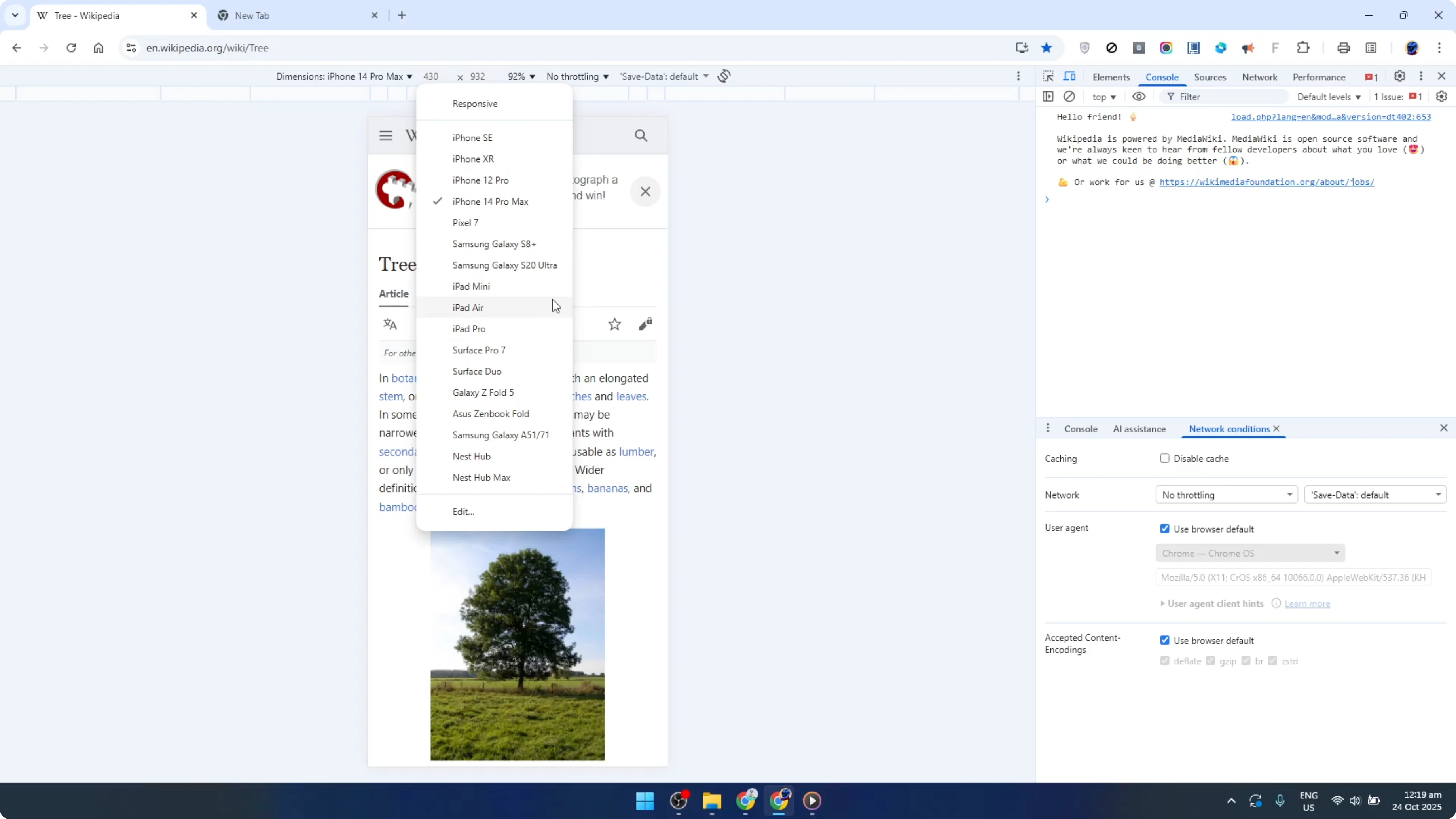
Task: Open the toolbar No throttling dropdown
Action: [578, 76]
